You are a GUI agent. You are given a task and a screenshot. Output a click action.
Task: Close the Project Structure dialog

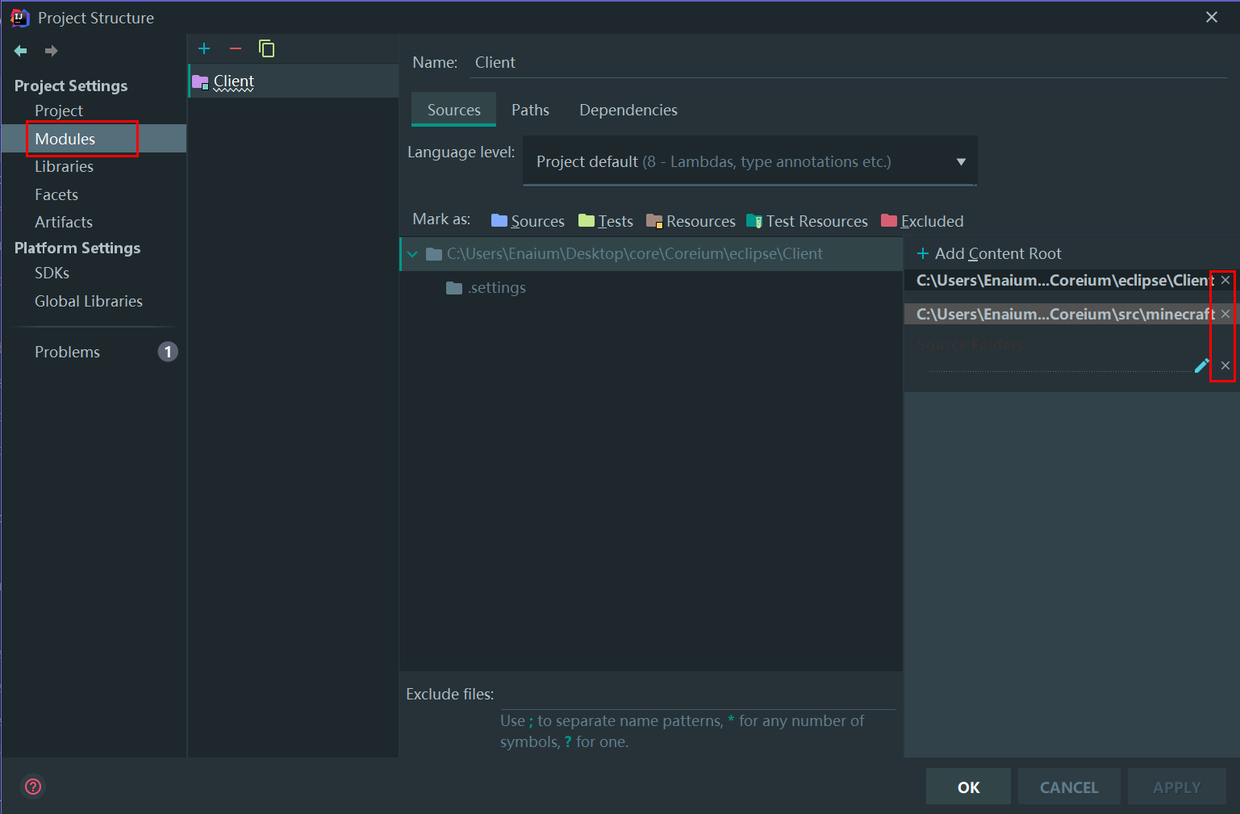[x=1211, y=17]
